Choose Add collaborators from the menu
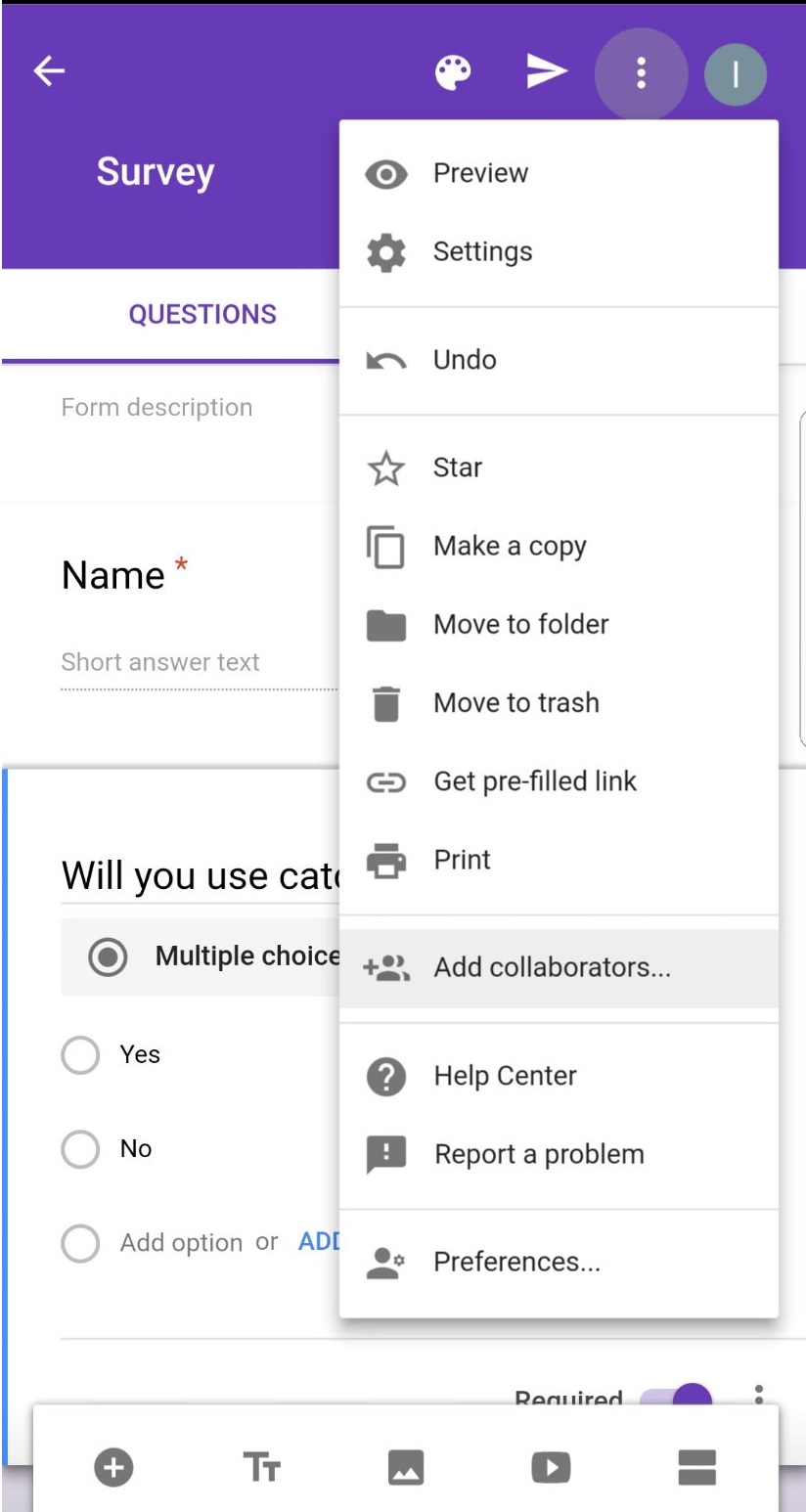Image resolution: width=806 pixels, height=1512 pixels. click(x=552, y=968)
